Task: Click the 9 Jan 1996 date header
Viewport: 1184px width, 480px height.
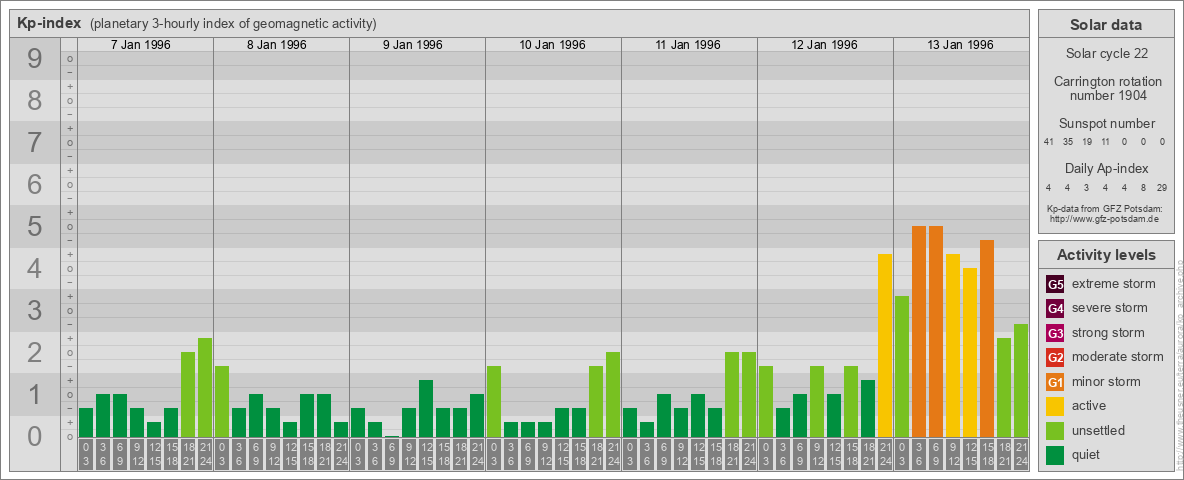Action: click(413, 45)
